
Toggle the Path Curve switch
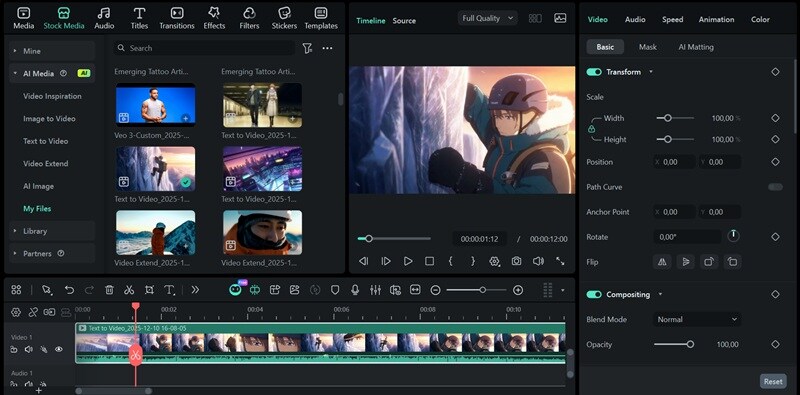[x=776, y=187]
